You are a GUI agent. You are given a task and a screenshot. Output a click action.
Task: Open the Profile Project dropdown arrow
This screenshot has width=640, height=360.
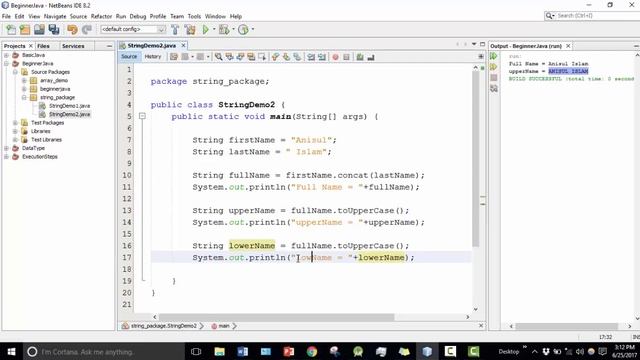point(253,29)
